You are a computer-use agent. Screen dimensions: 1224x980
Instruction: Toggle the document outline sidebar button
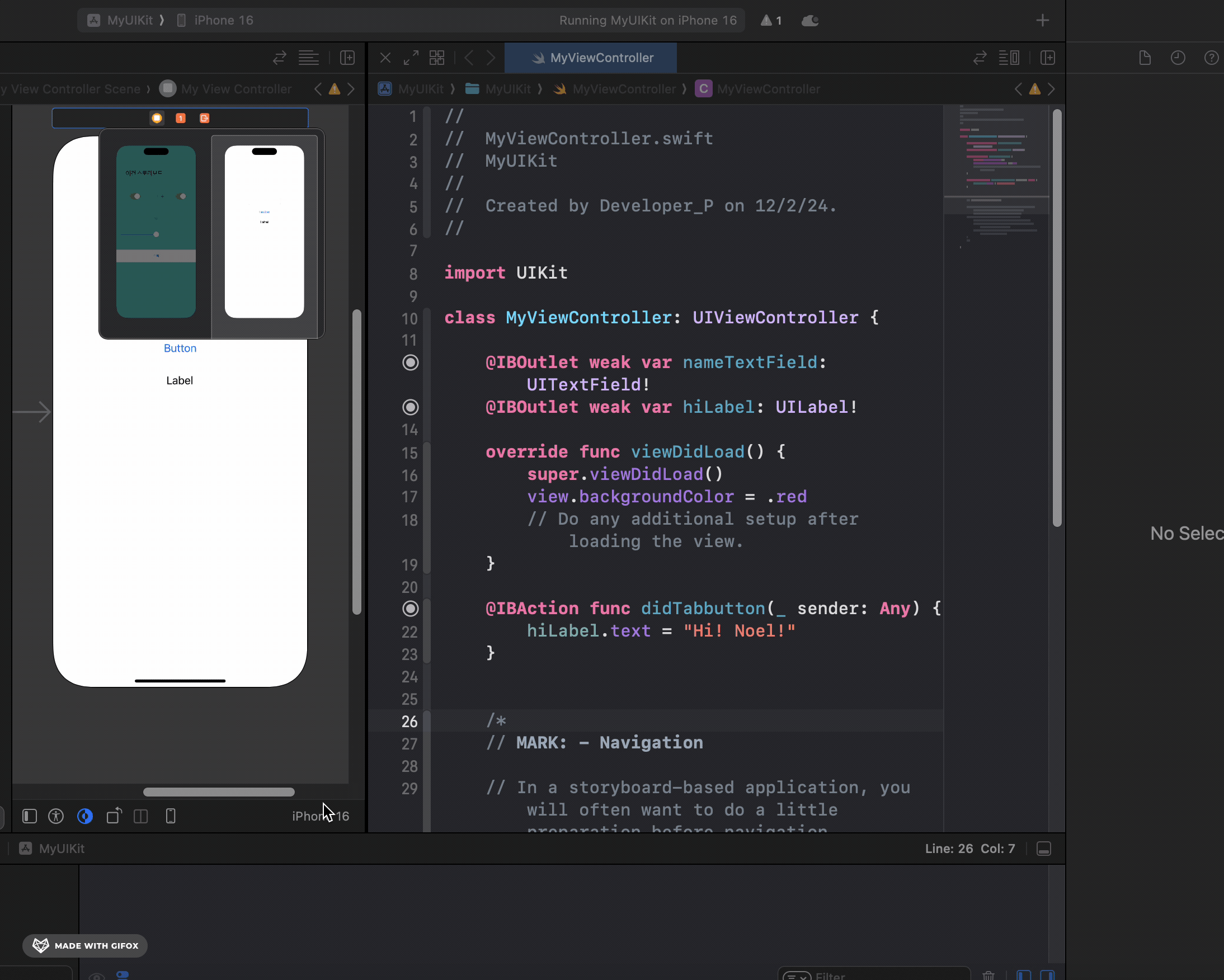pyautogui.click(x=30, y=816)
